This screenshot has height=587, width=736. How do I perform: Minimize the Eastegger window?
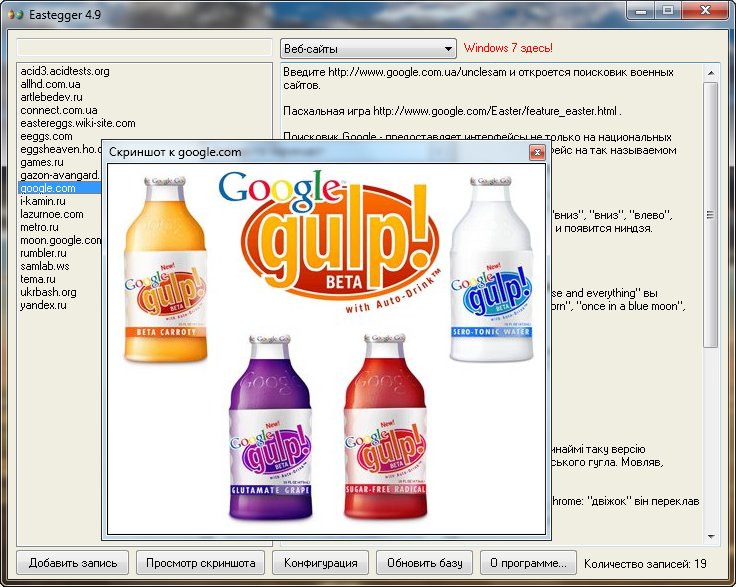tap(641, 10)
